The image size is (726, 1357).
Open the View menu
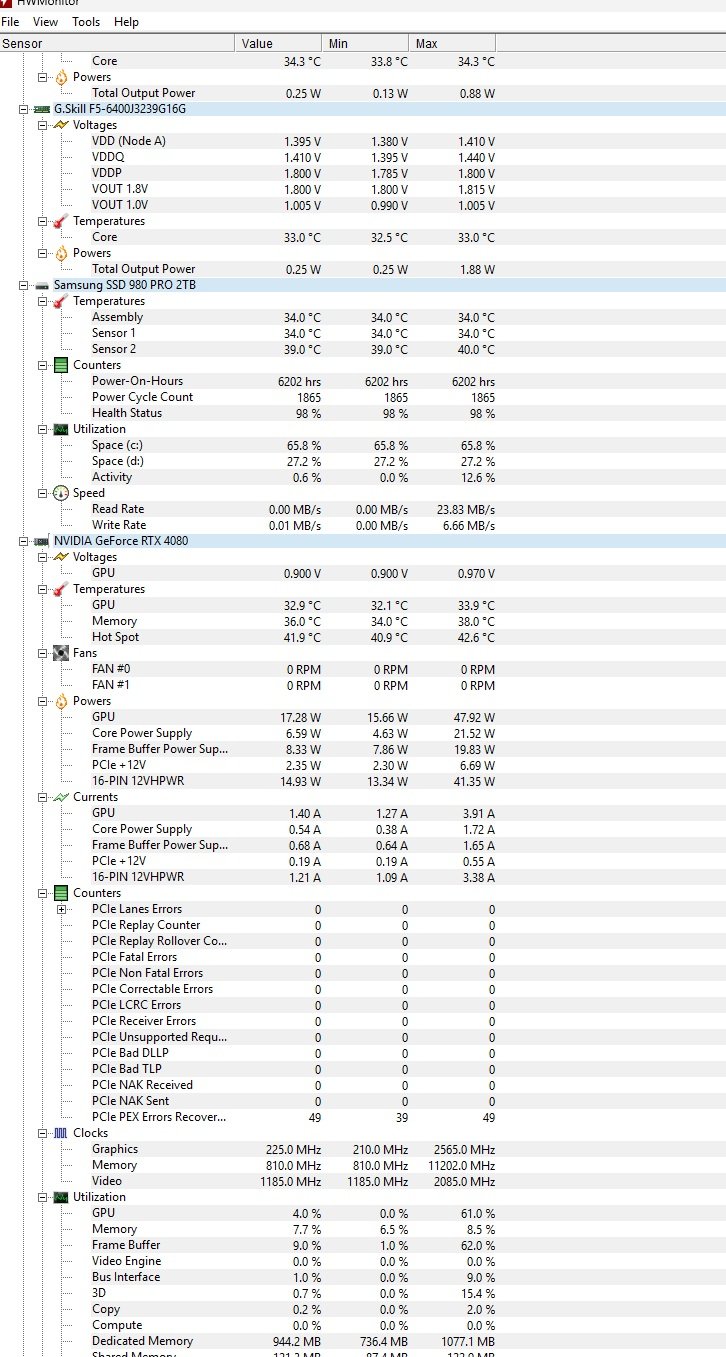(45, 21)
